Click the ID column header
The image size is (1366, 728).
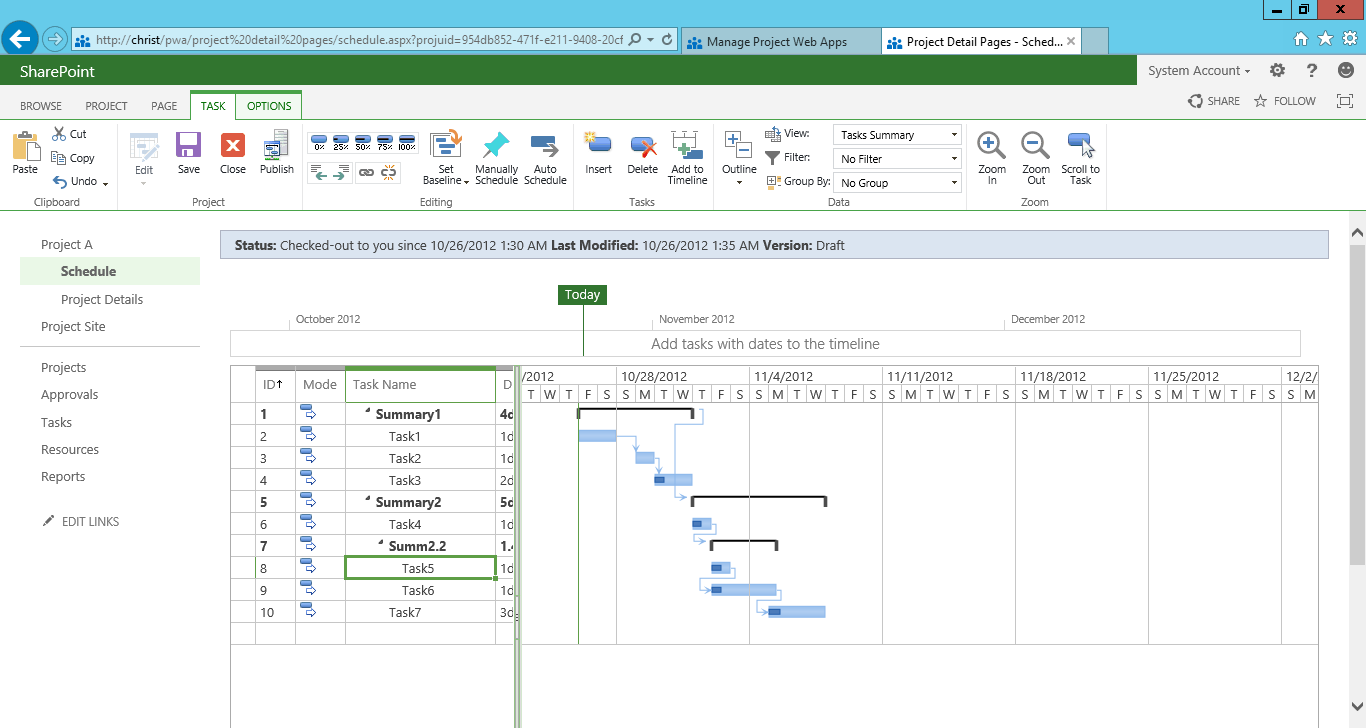pos(276,385)
